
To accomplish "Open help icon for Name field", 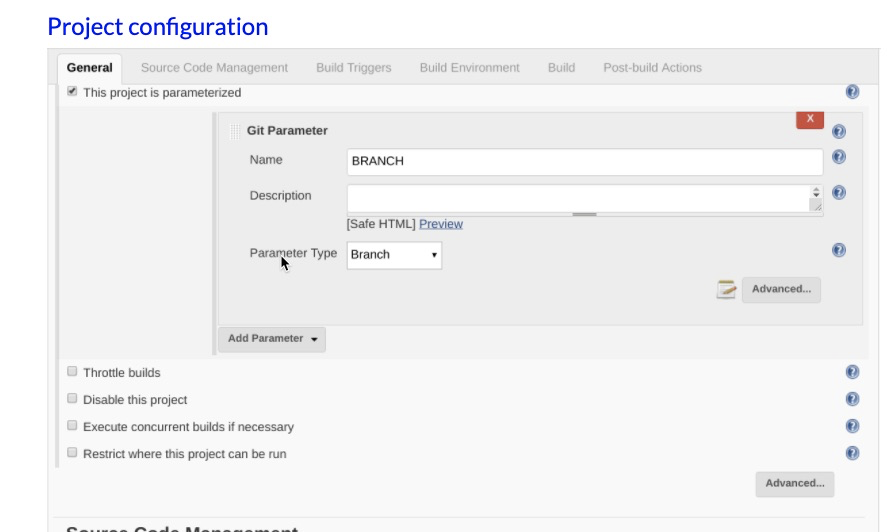I will click(838, 157).
